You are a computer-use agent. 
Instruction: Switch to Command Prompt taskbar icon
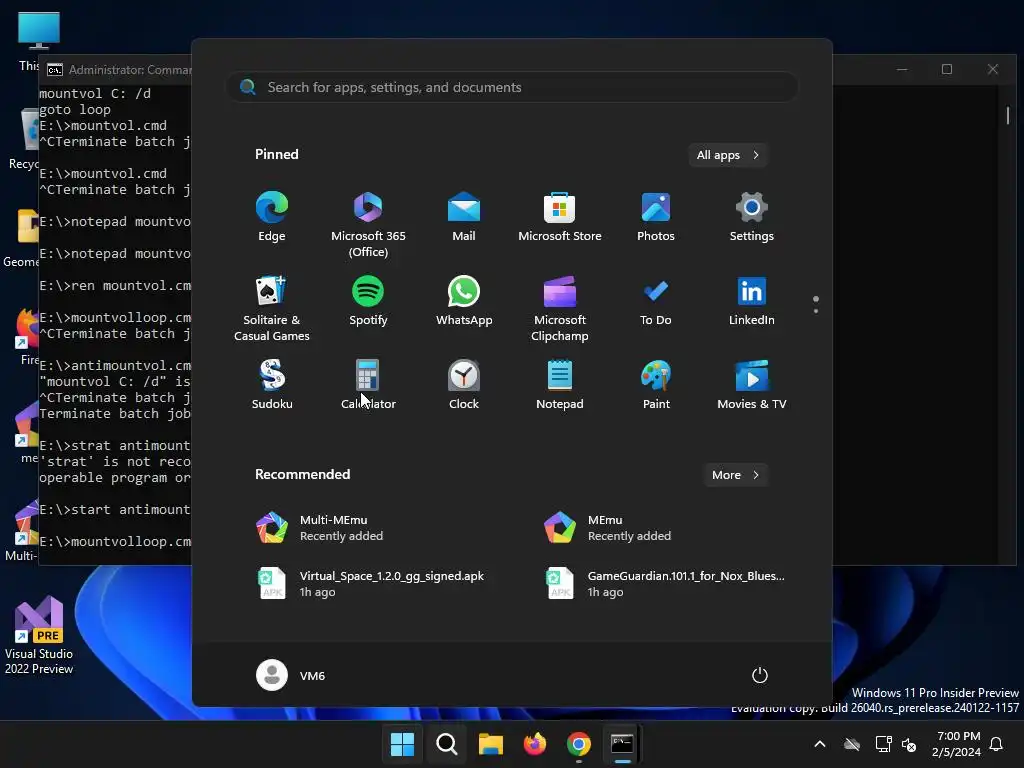point(622,744)
